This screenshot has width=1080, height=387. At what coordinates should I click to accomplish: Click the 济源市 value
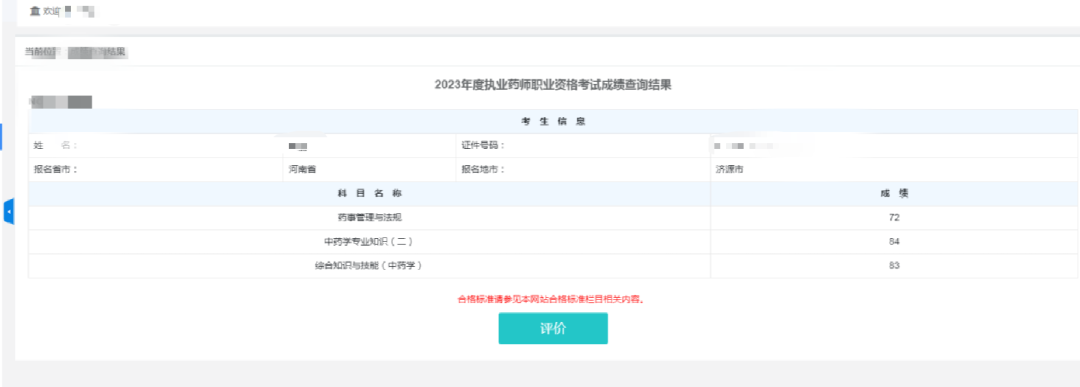(730, 169)
